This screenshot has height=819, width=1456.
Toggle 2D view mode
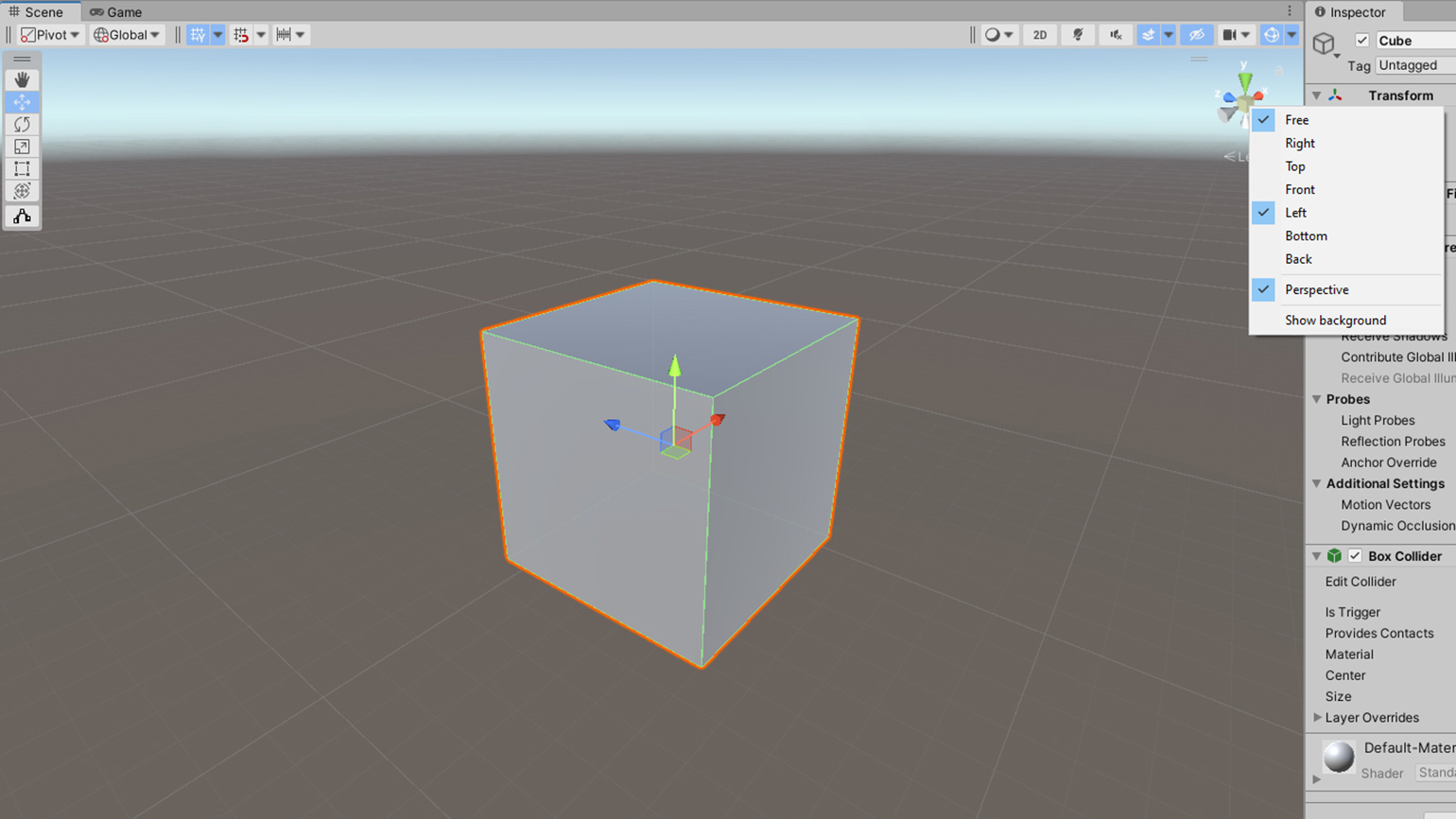(1039, 35)
